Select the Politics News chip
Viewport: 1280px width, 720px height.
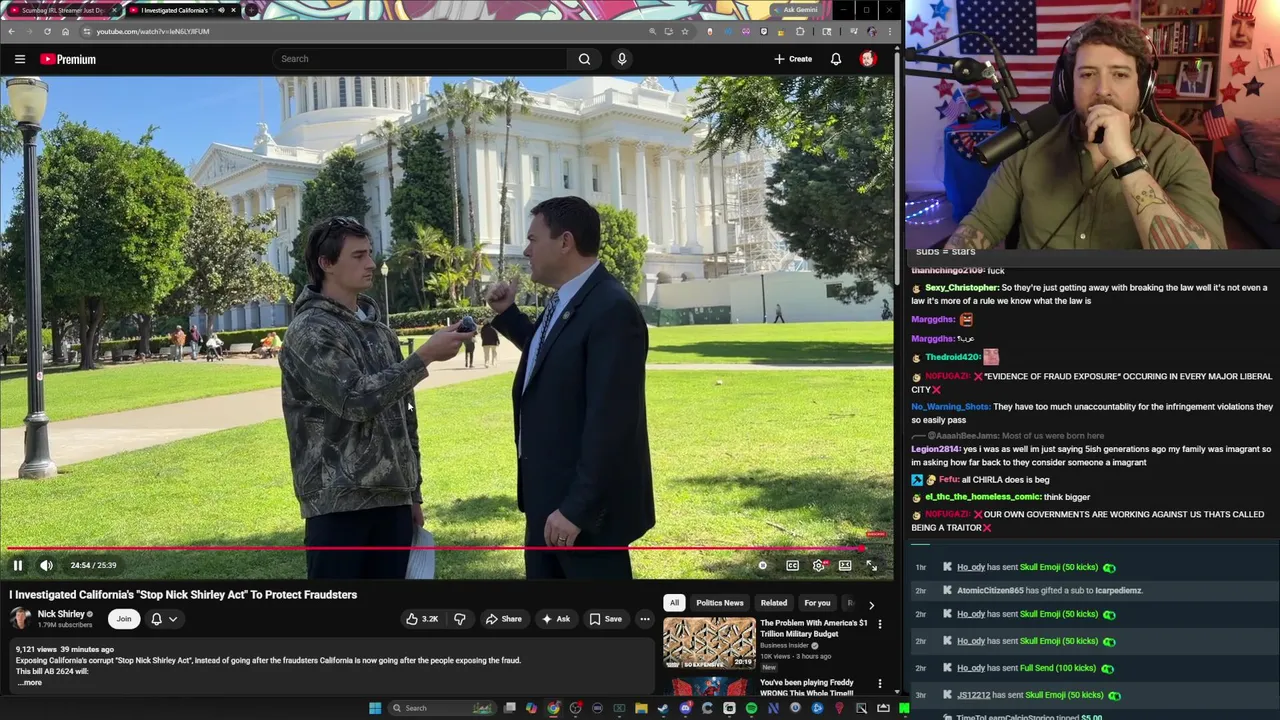(x=720, y=603)
